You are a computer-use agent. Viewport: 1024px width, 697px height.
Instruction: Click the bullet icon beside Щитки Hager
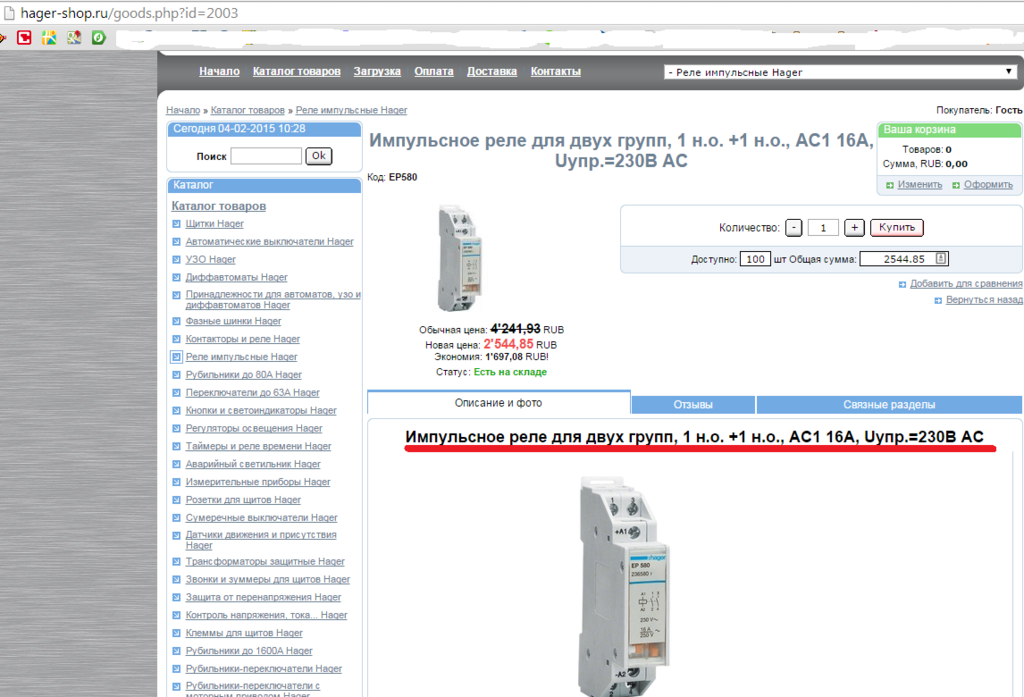[x=176, y=224]
